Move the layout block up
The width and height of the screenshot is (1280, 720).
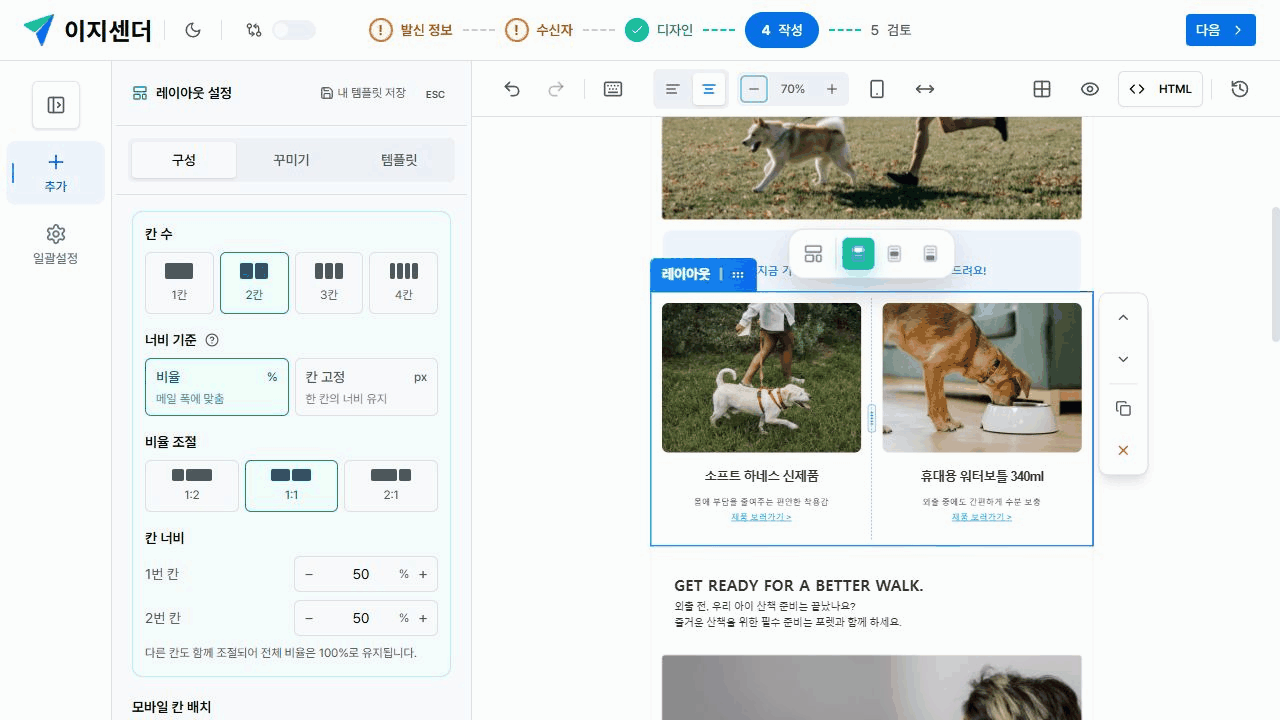tap(1123, 318)
